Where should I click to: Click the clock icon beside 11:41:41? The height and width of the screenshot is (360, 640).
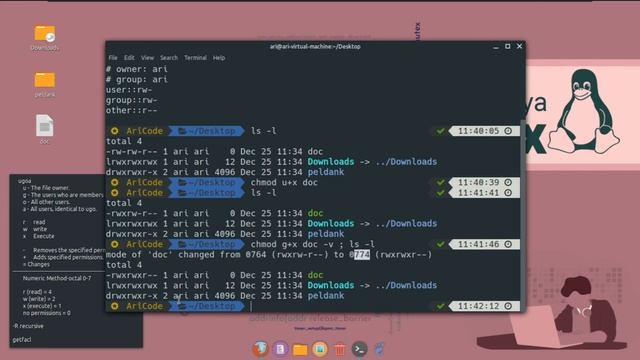click(x=508, y=193)
